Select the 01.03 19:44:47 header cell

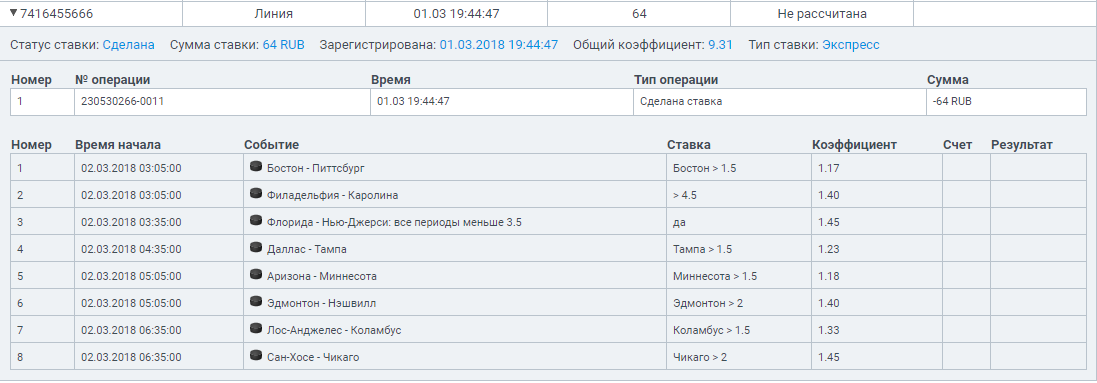pyautogui.click(x=456, y=13)
